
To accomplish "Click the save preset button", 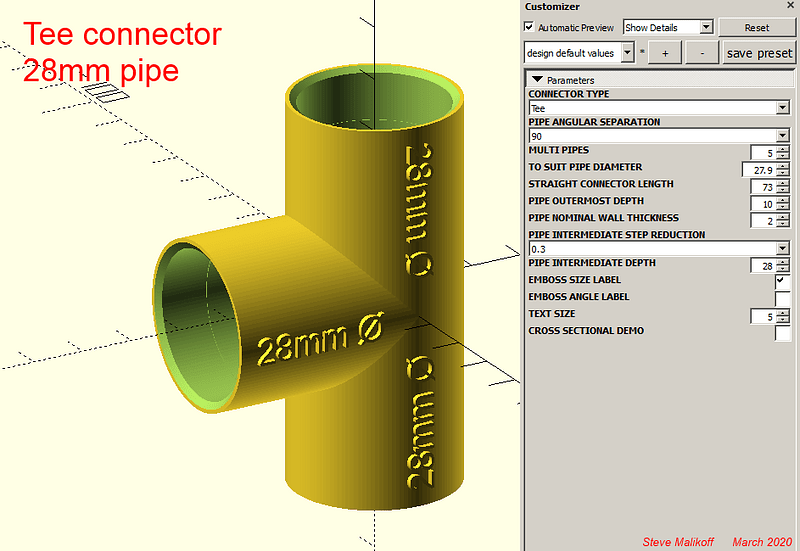I will click(x=759, y=53).
